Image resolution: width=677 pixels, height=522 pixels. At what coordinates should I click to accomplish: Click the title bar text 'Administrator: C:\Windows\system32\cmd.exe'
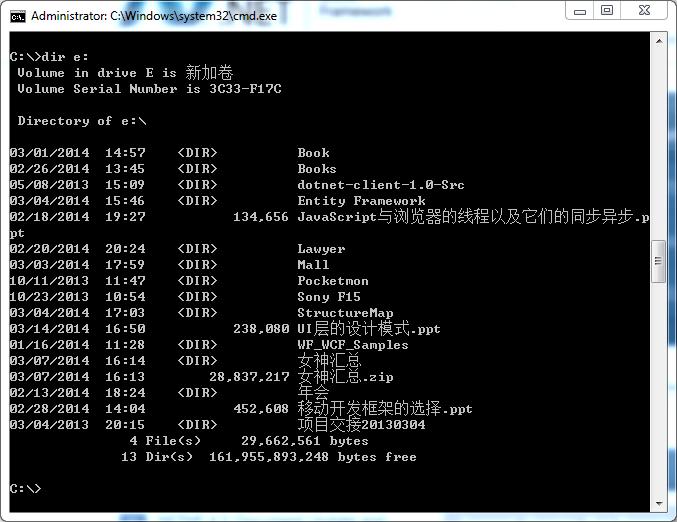[x=154, y=16]
